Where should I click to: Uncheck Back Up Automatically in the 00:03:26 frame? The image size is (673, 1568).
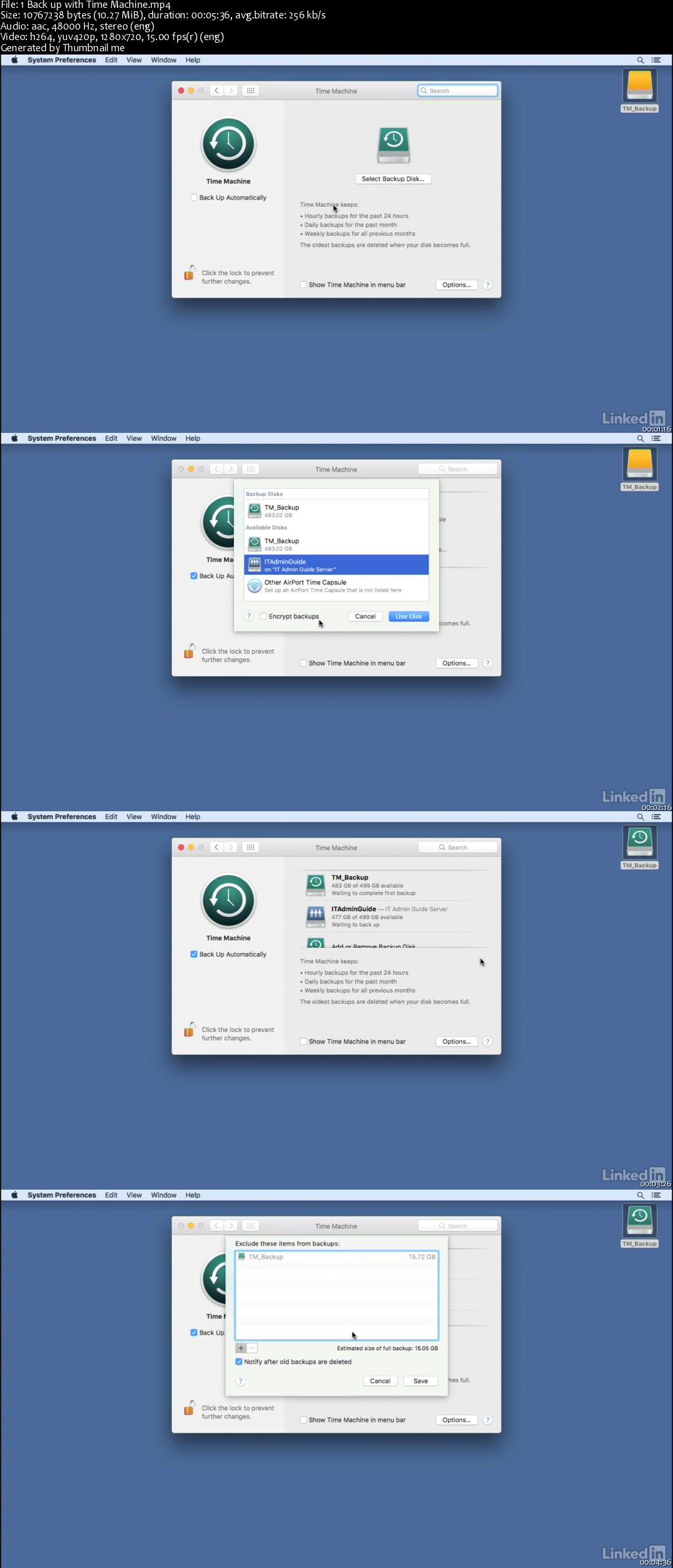(x=194, y=954)
